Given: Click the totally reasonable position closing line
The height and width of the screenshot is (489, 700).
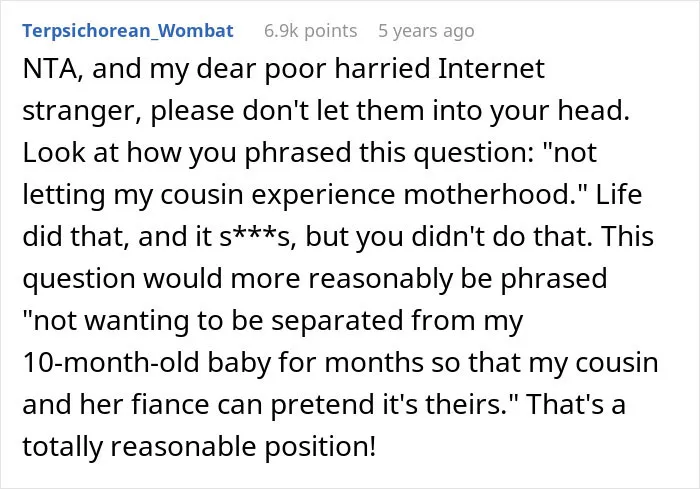Looking at the screenshot, I should coord(199,447).
